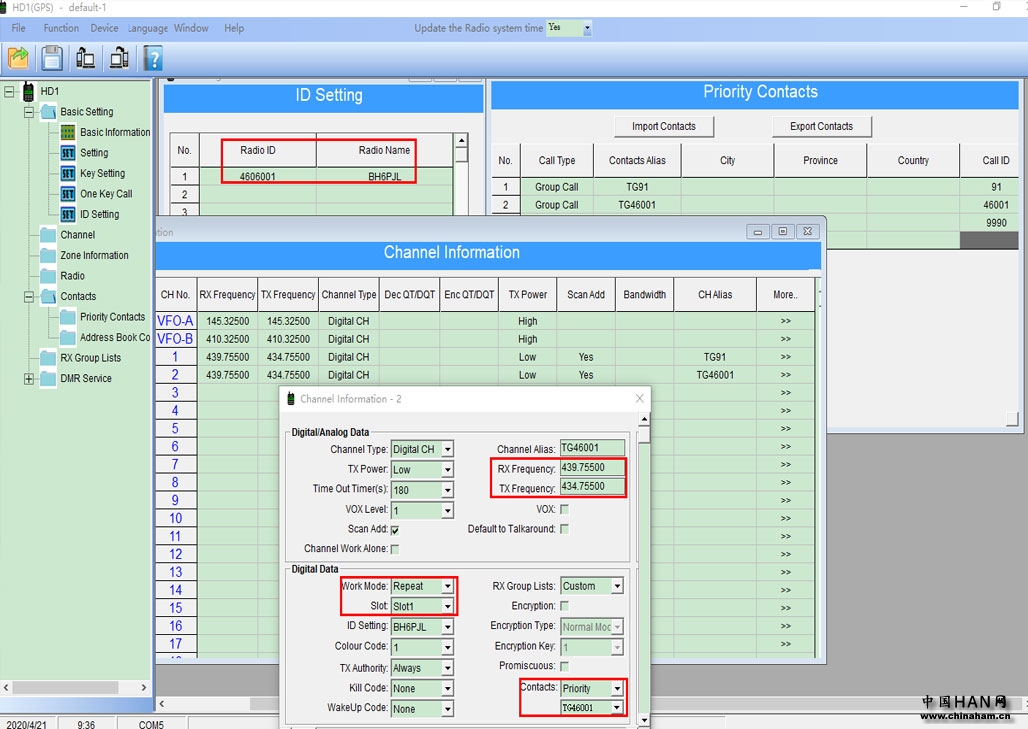
Task: Click the channel dialog vertical scrollbar down arrow
Action: pyautogui.click(x=644, y=720)
